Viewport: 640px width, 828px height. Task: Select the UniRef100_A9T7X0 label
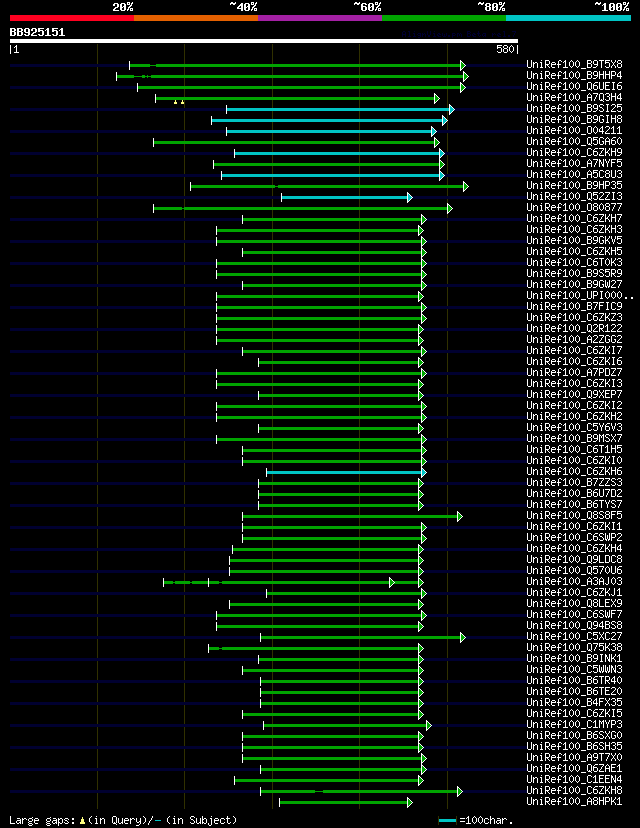click(574, 757)
